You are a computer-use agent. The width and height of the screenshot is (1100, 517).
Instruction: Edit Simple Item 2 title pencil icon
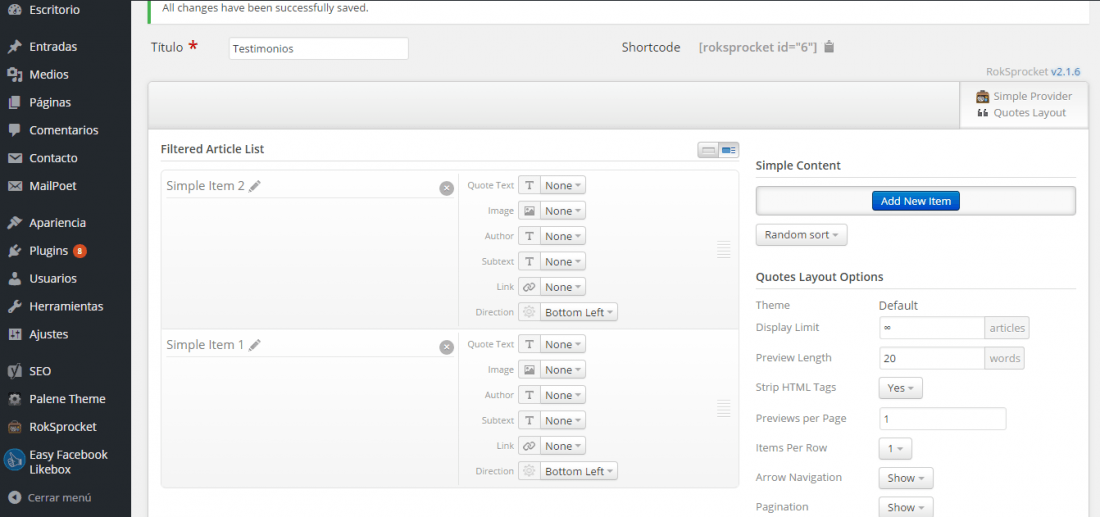[255, 186]
